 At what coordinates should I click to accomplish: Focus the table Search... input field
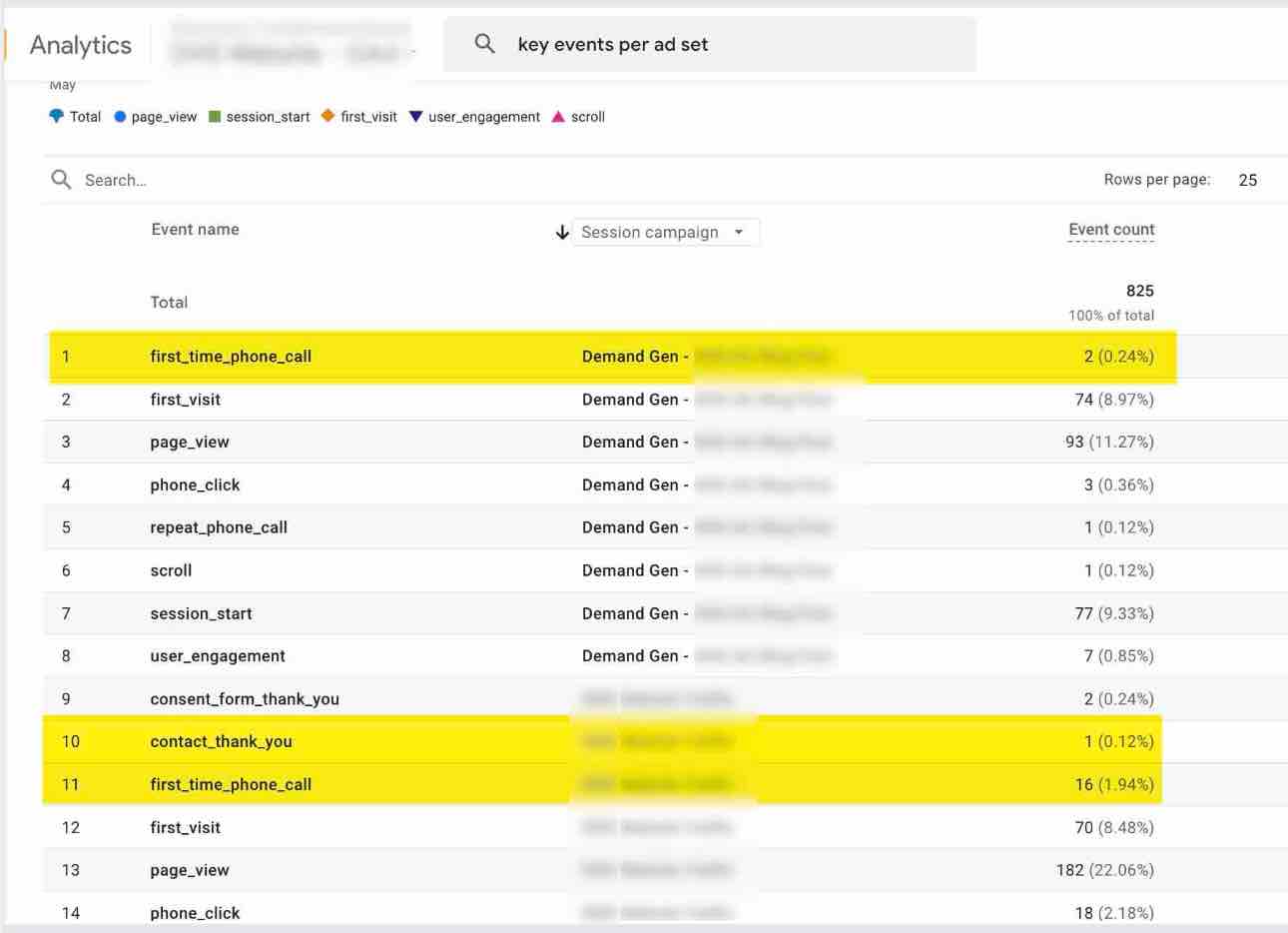[x=116, y=181]
